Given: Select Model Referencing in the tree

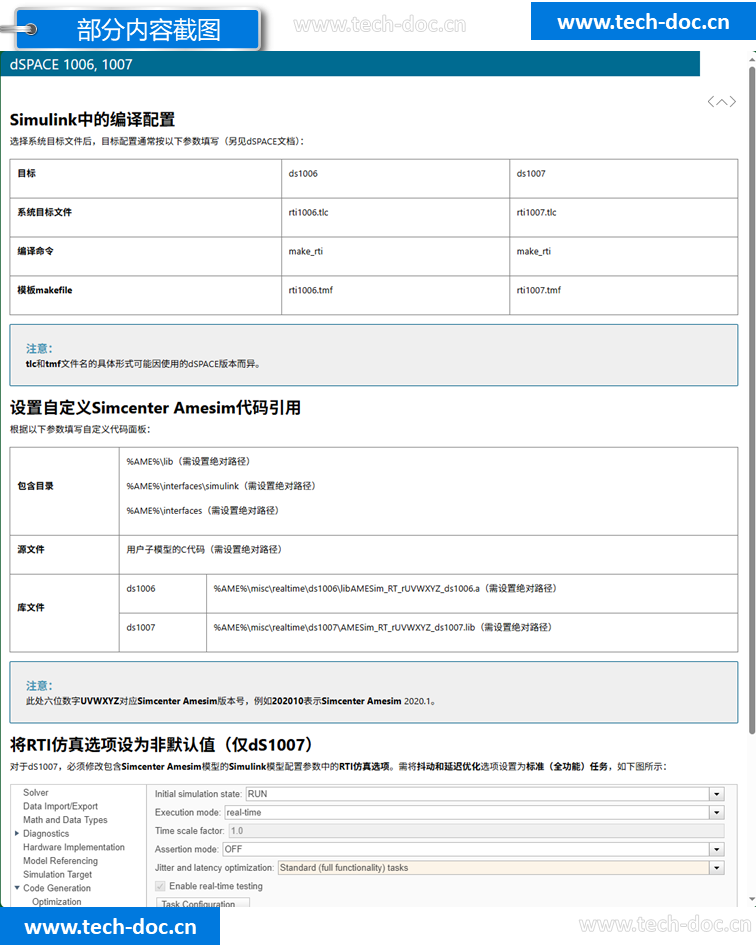Looking at the screenshot, I should pyautogui.click(x=60, y=861).
